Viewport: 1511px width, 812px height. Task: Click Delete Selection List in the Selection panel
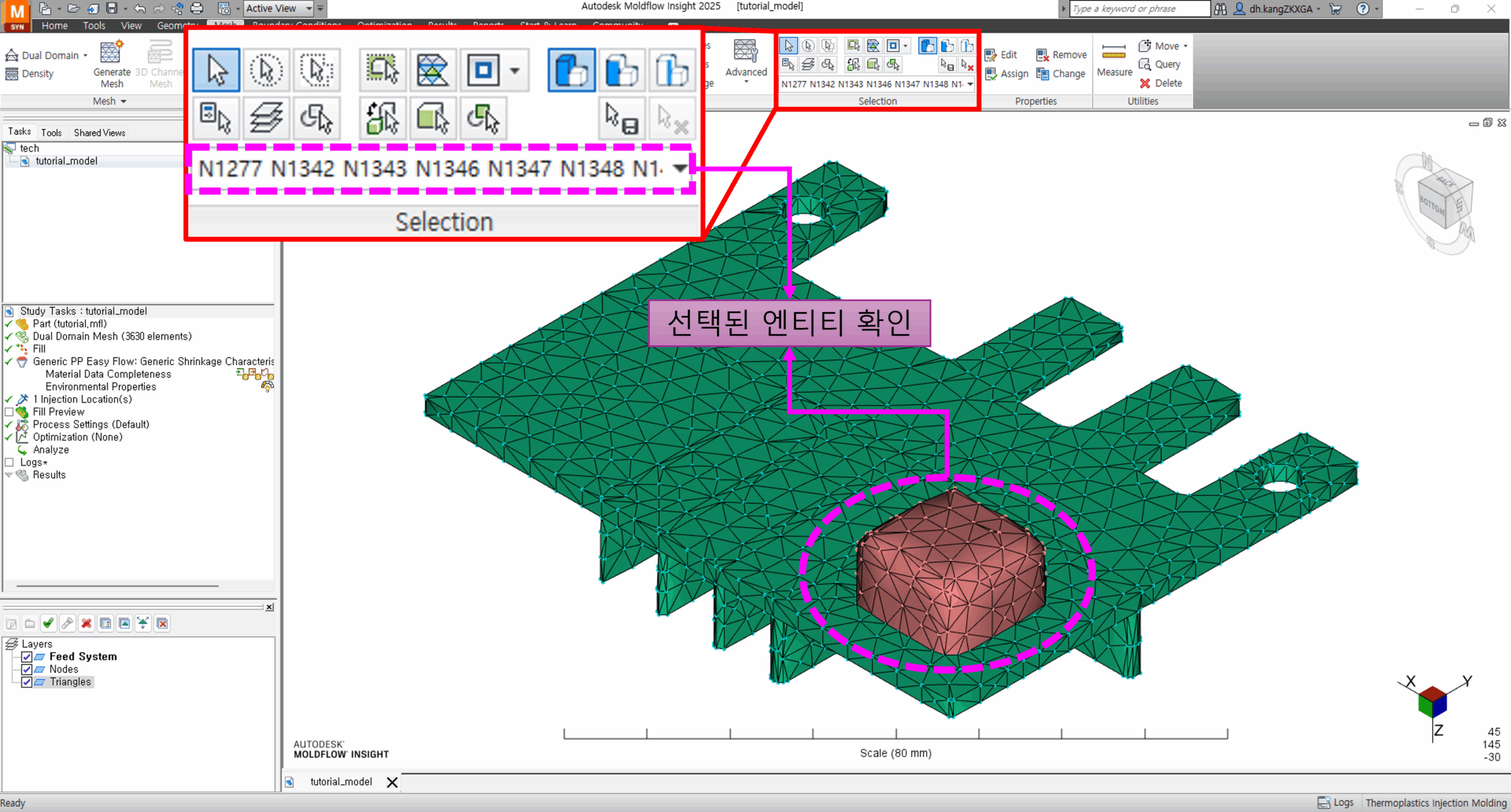click(x=967, y=64)
